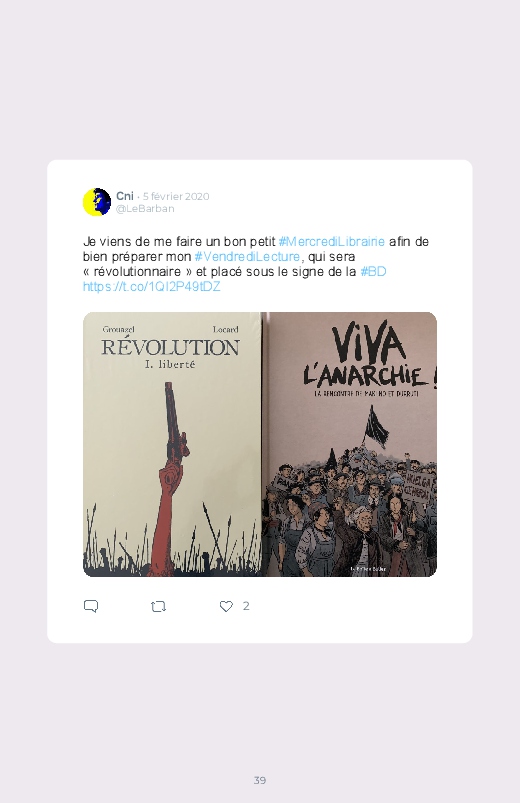The height and width of the screenshot is (803, 520).
Task: View the Viva l'Anarchie cover image
Action: tap(349, 444)
